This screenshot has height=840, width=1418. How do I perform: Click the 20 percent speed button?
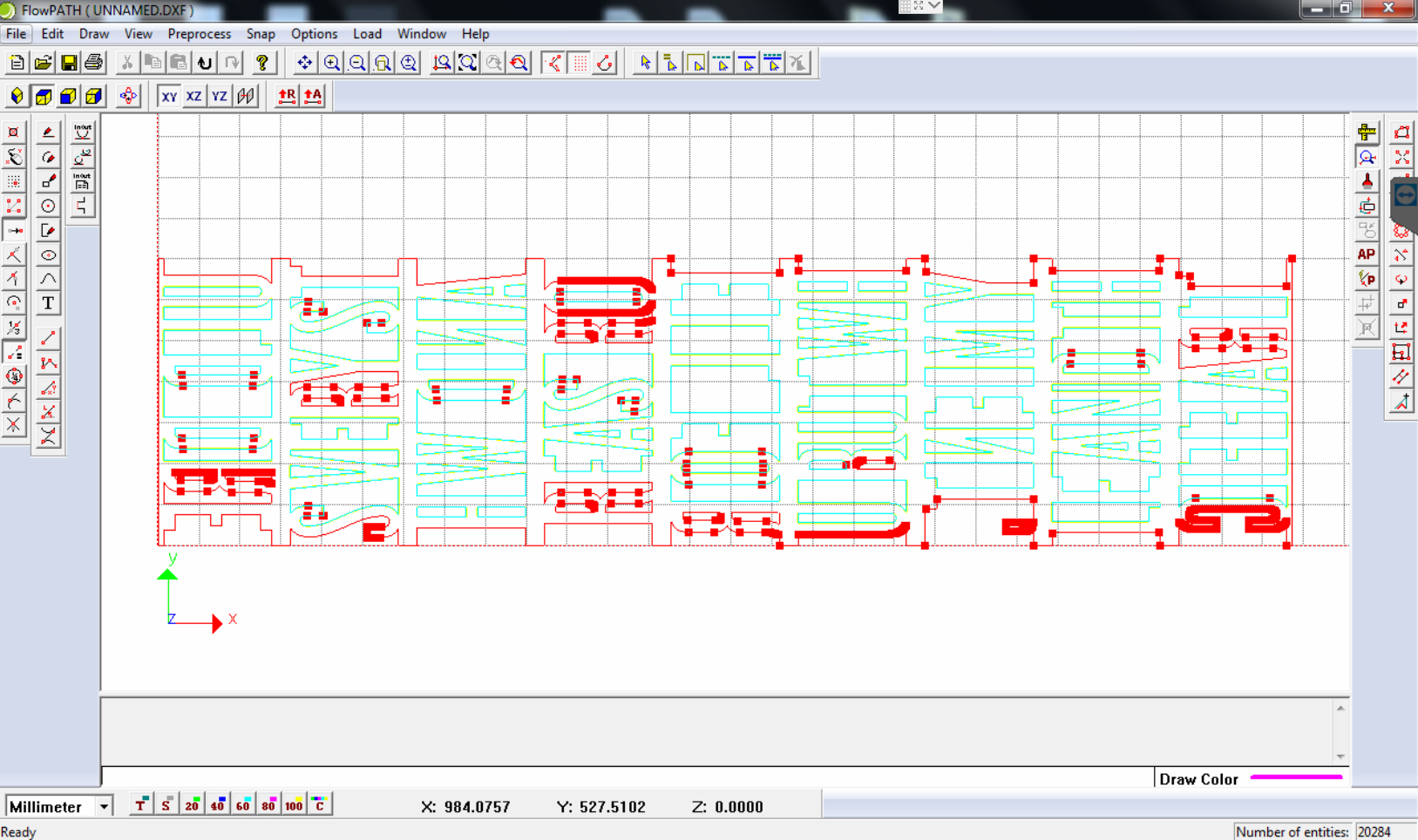point(192,805)
